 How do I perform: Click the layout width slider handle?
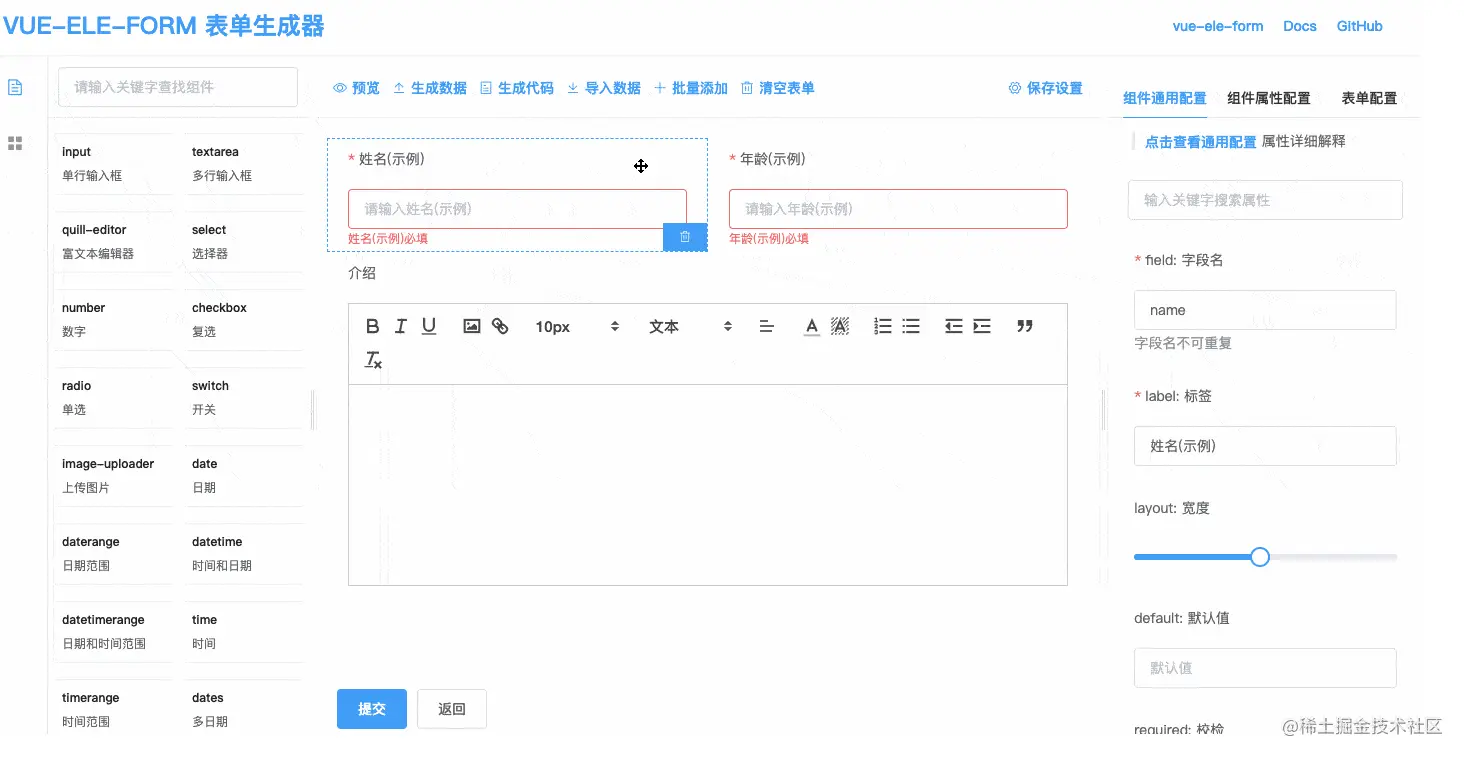(1260, 557)
